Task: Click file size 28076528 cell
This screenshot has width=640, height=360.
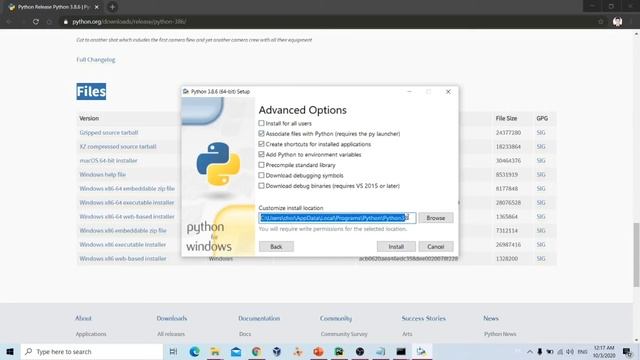Action: 508,202
